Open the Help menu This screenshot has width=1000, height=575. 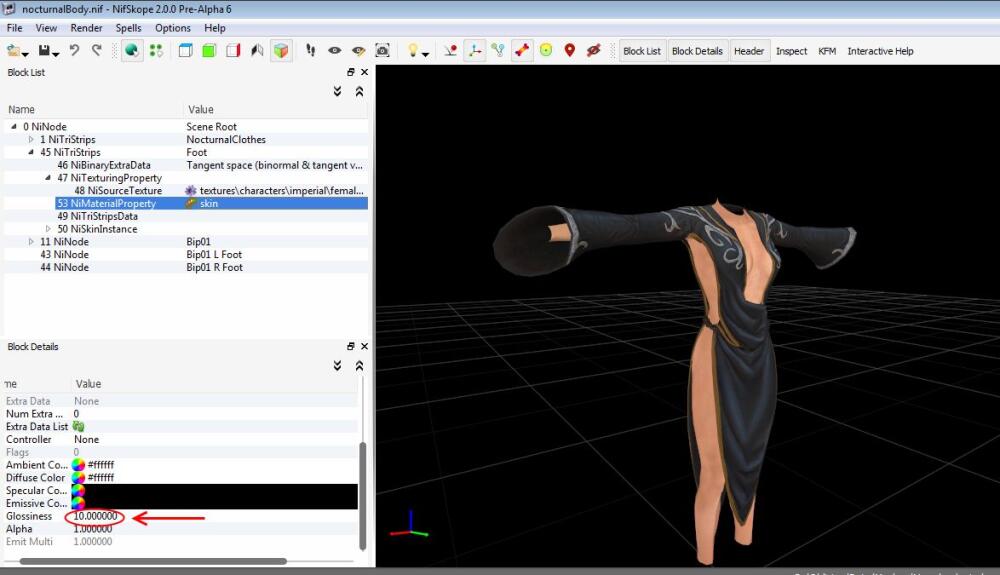[215, 28]
